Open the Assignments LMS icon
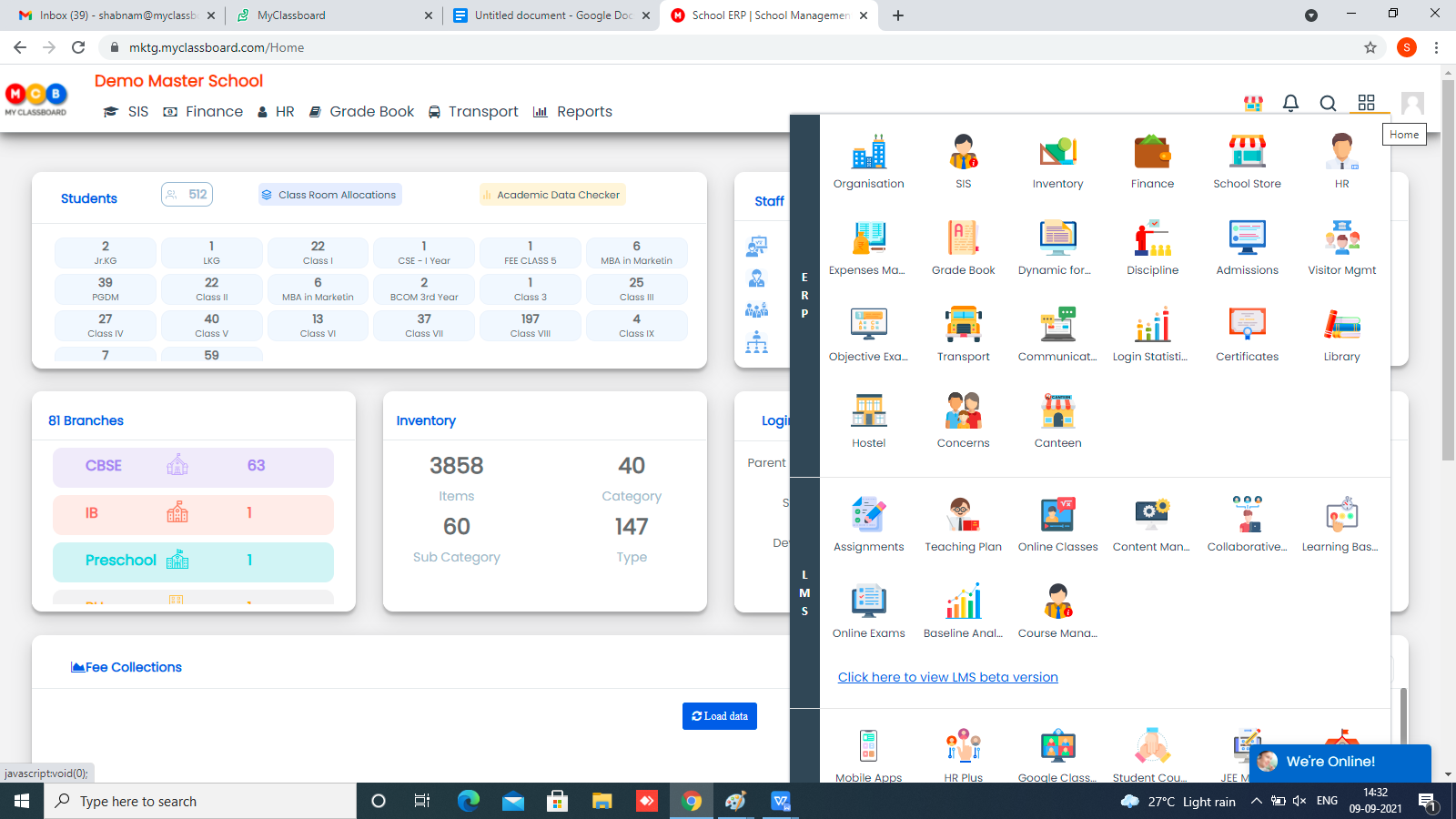 coord(868,515)
